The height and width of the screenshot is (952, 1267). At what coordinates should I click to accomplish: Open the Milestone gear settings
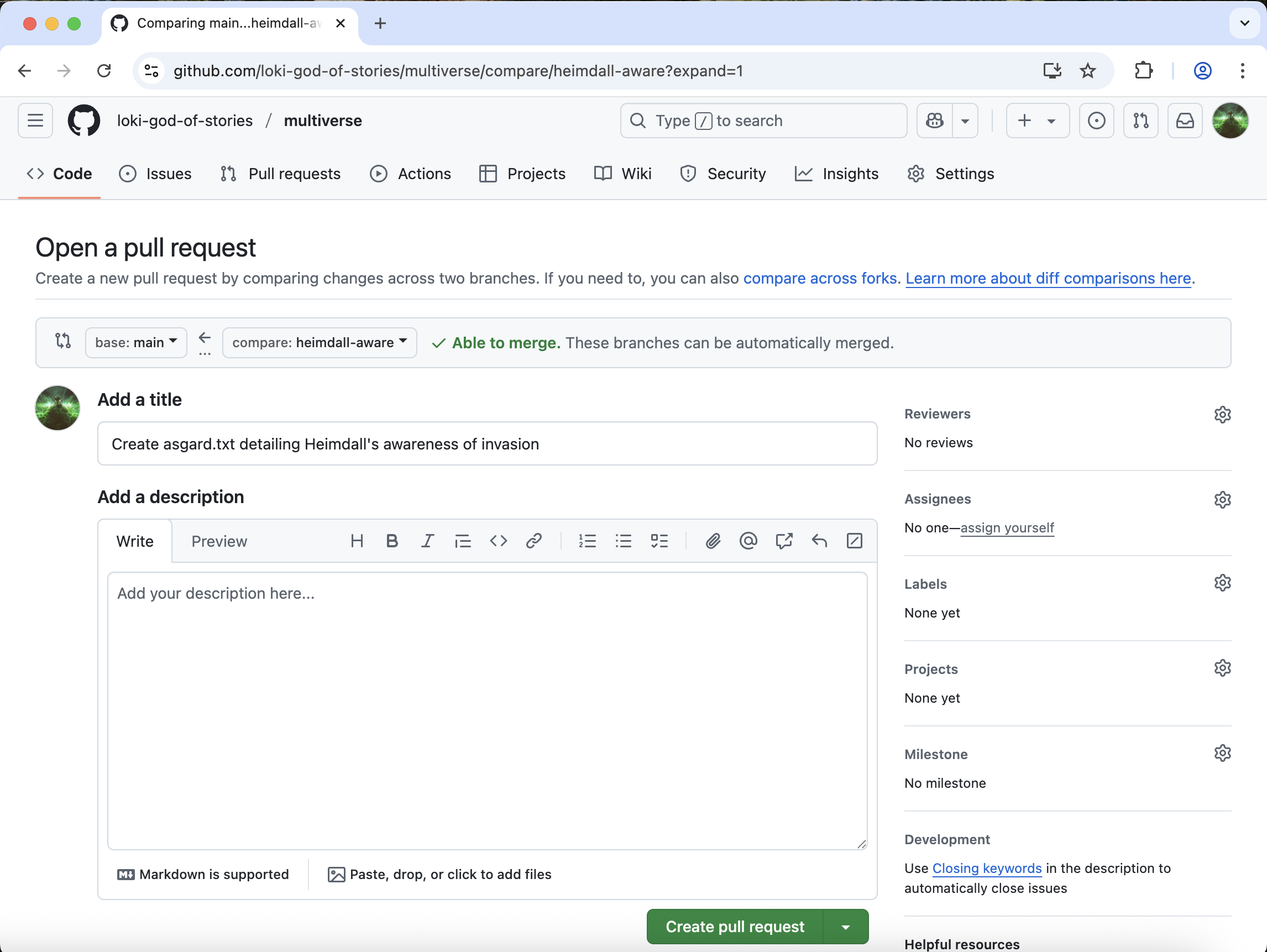(x=1222, y=753)
